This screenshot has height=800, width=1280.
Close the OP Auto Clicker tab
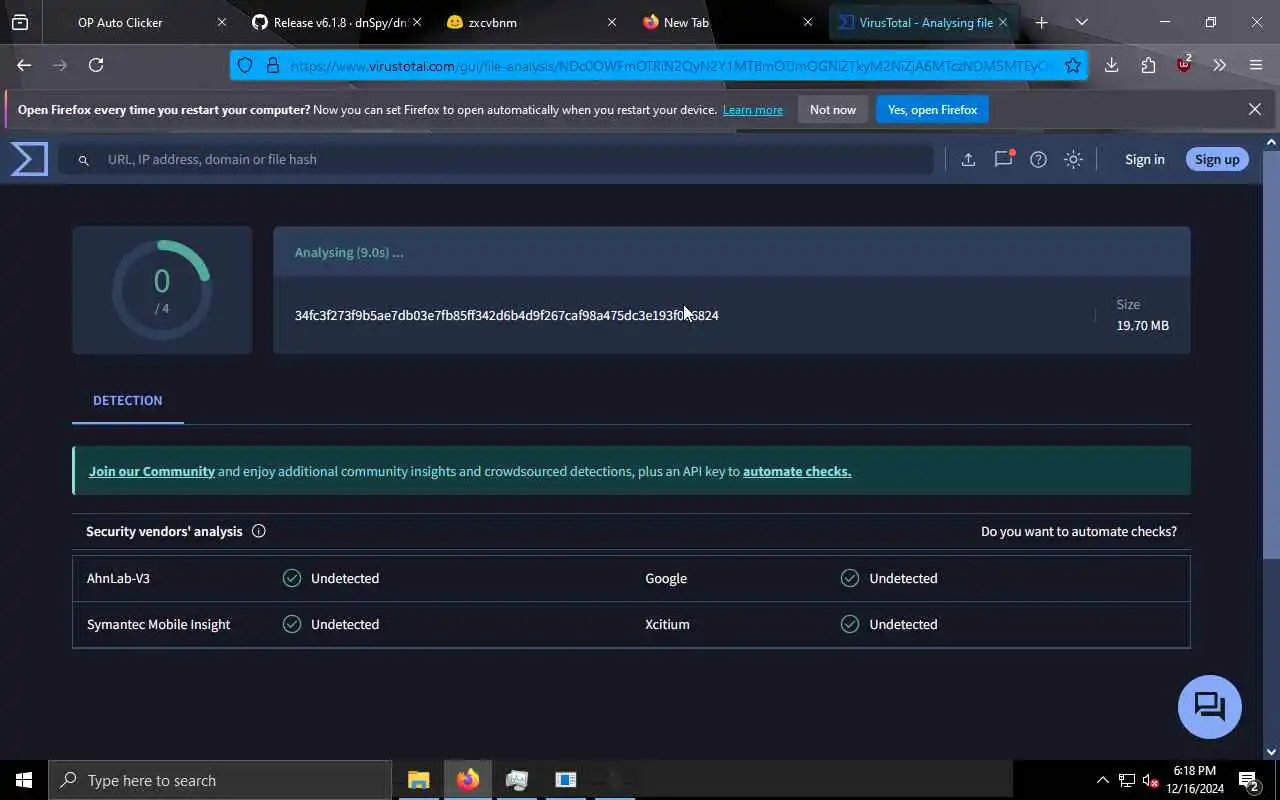point(222,22)
